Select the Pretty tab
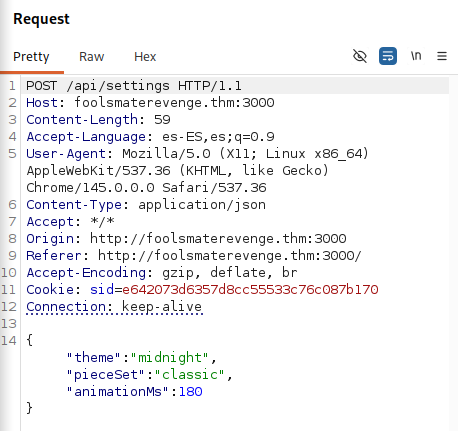Screen dimensions: 458x431 pos(31,57)
